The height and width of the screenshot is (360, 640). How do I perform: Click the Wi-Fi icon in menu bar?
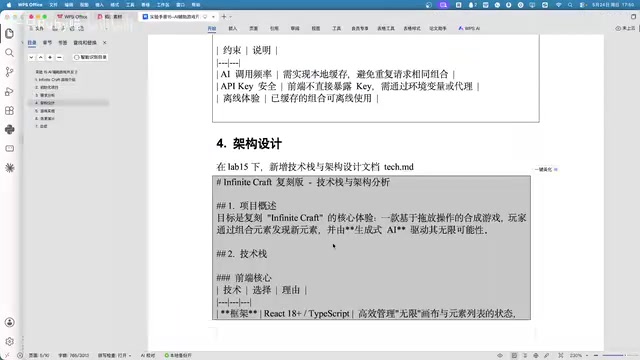558,5
